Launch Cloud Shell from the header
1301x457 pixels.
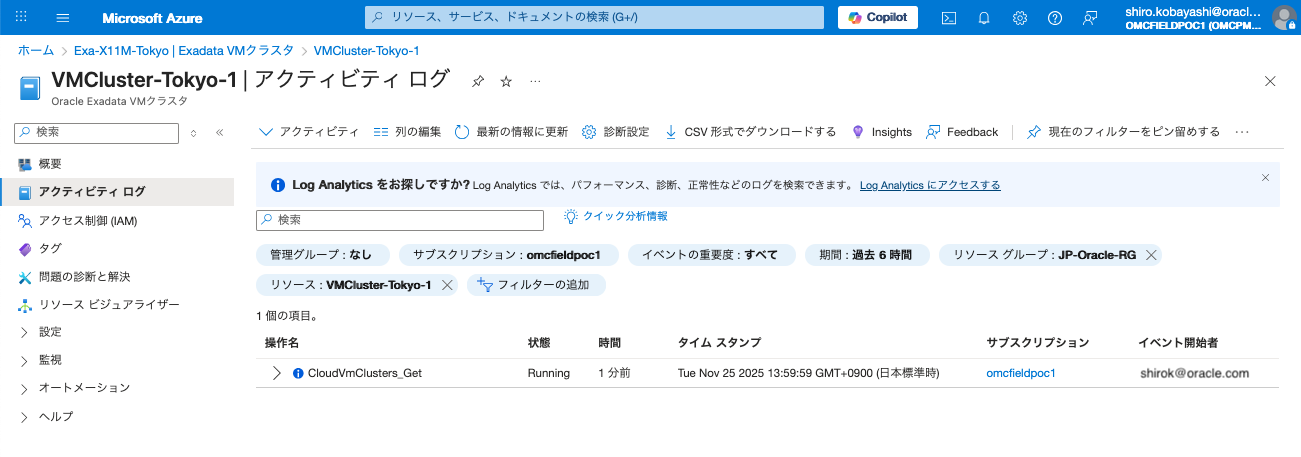click(x=949, y=18)
